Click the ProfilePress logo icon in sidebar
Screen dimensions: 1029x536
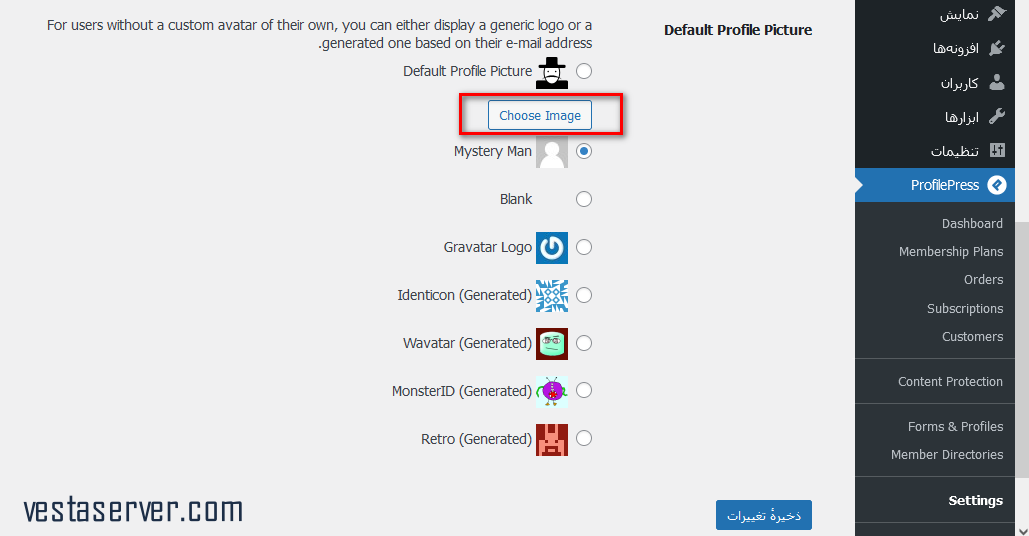[x=997, y=185]
